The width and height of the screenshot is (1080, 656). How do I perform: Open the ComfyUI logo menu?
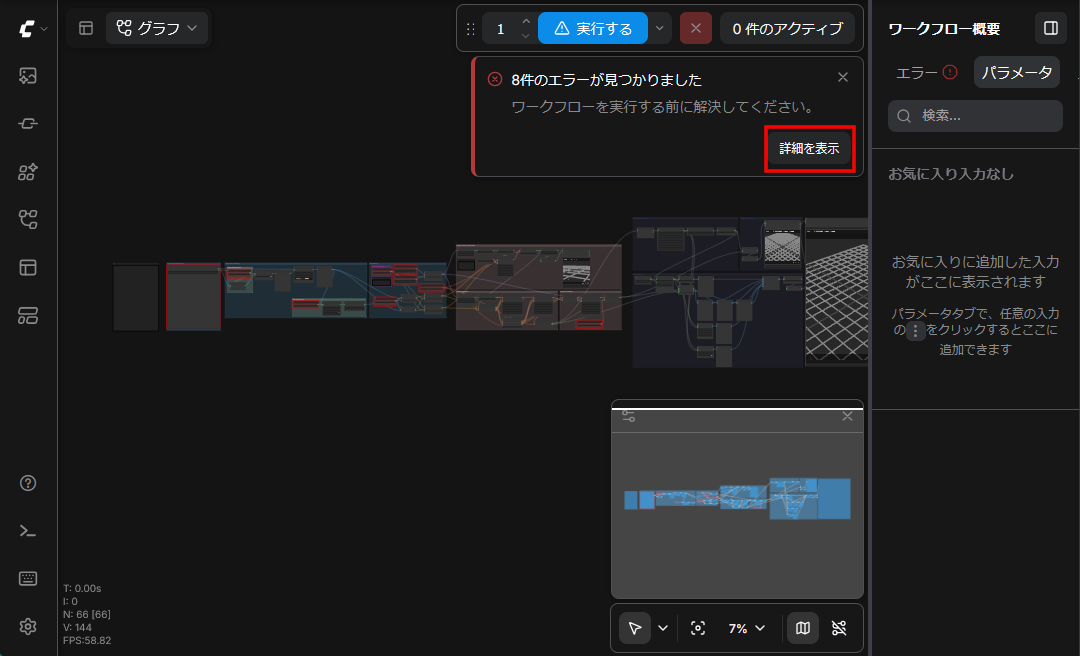[32, 28]
